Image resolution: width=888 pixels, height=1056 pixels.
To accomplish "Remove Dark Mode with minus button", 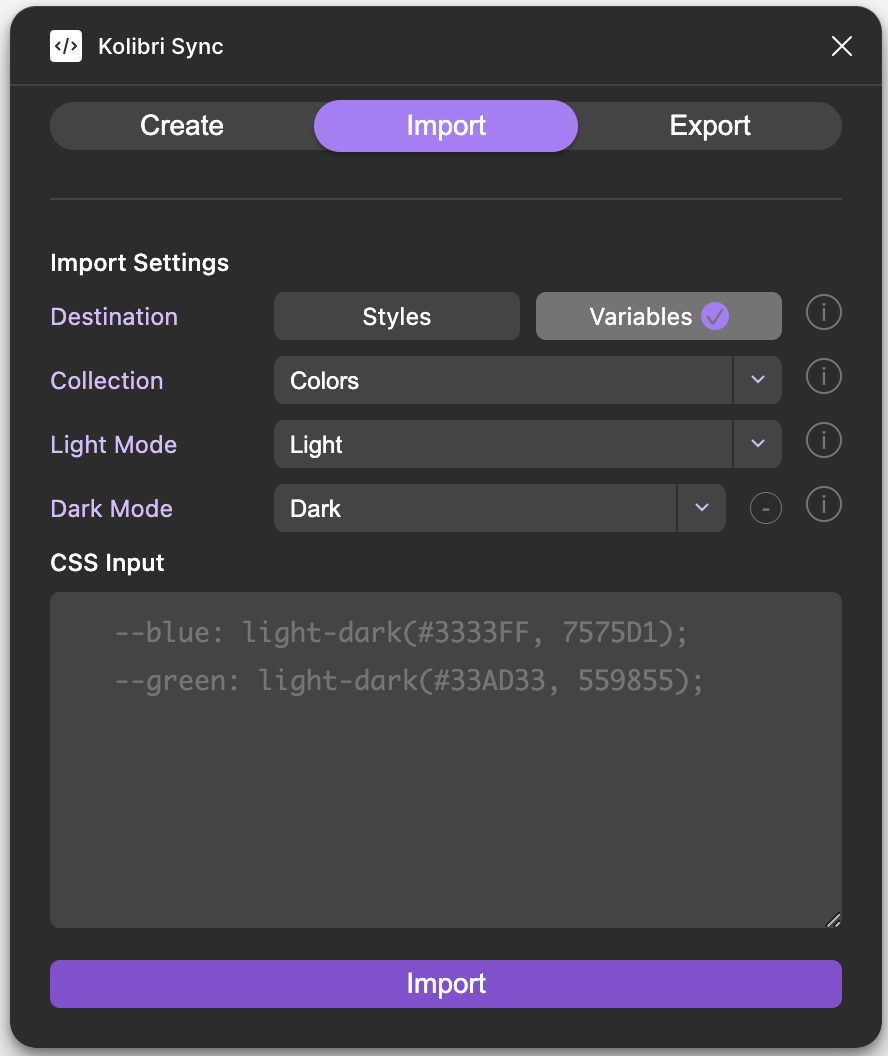I will click(765, 508).
